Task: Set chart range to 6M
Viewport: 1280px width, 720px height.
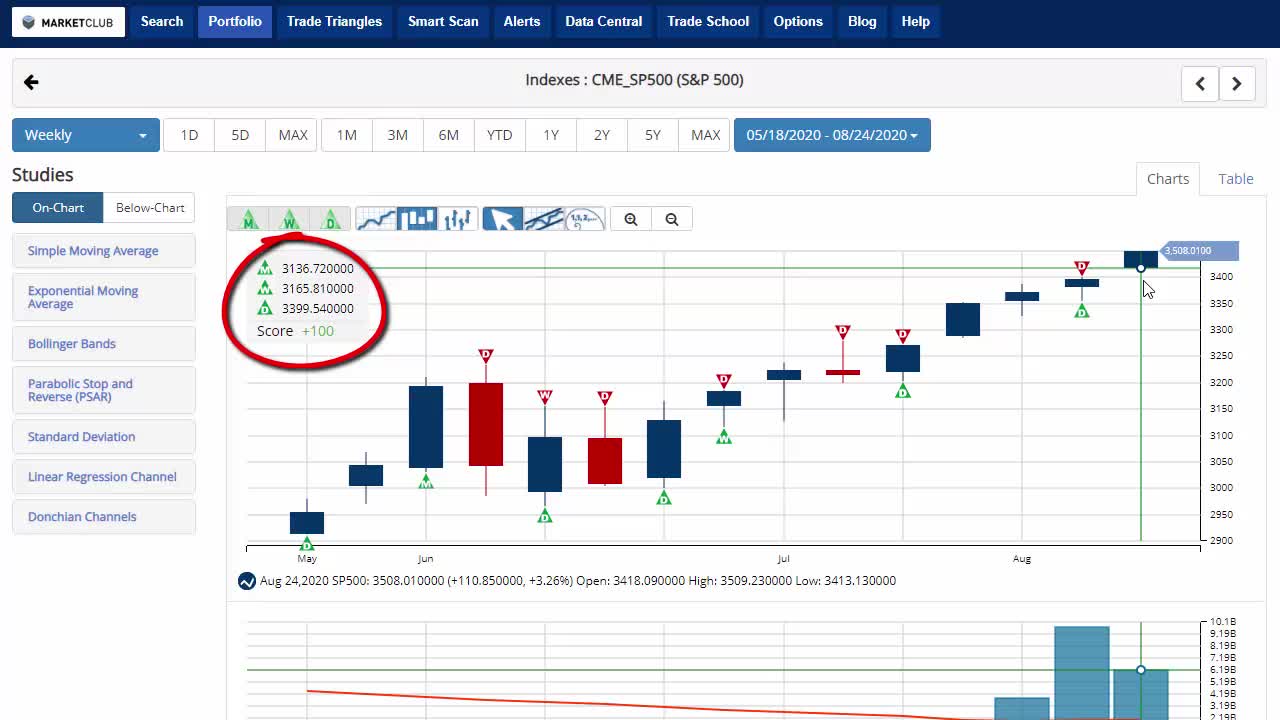Action: tap(449, 135)
